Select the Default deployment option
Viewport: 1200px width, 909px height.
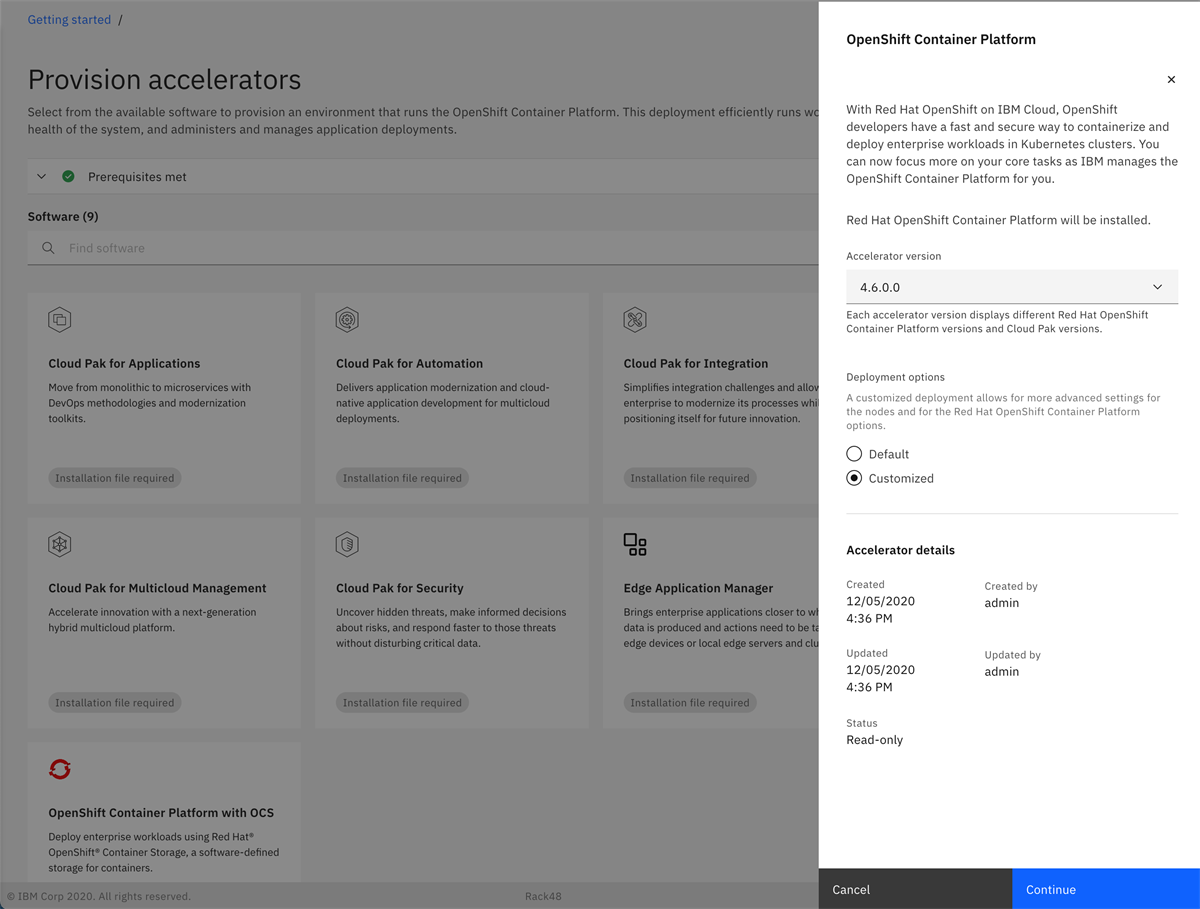pyautogui.click(x=854, y=453)
